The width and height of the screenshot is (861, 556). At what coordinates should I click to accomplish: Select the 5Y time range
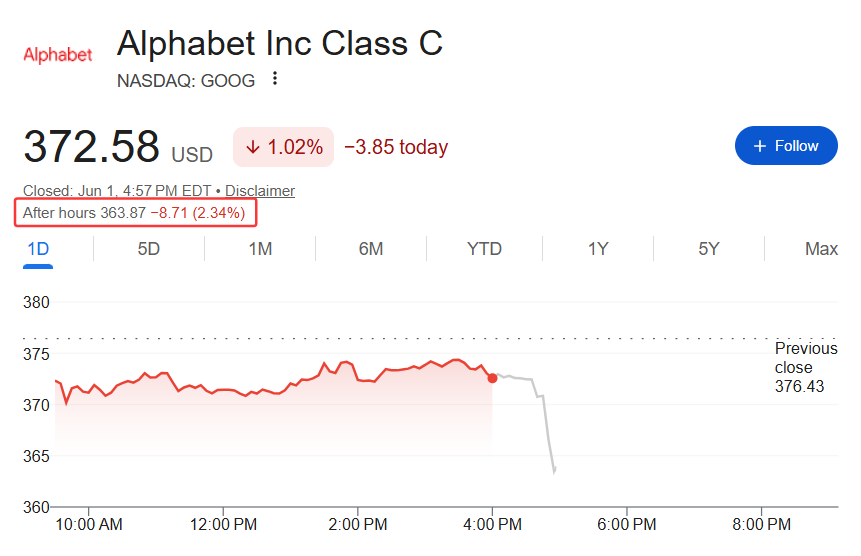(708, 249)
